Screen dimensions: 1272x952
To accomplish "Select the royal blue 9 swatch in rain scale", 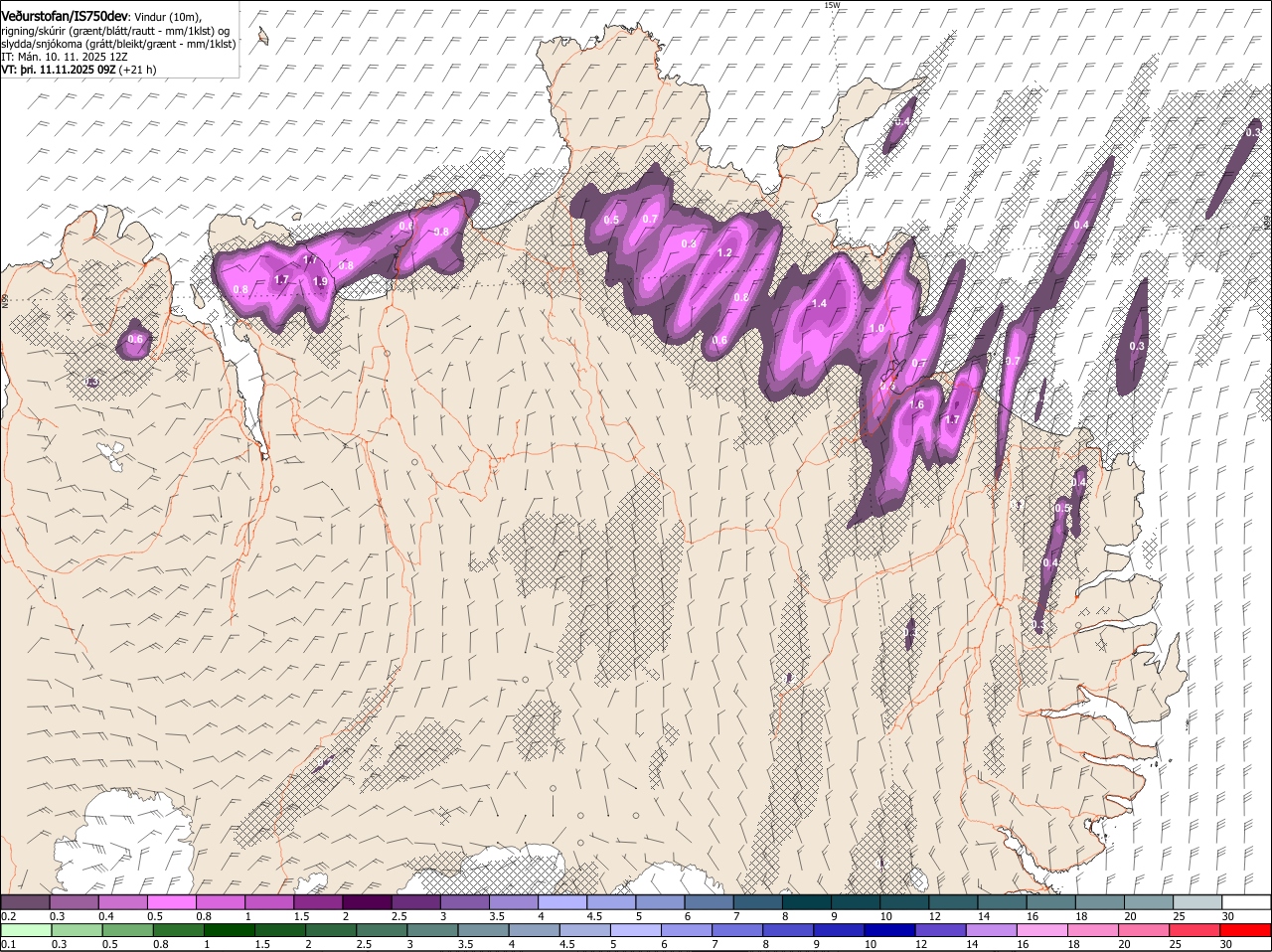I will (x=839, y=931).
